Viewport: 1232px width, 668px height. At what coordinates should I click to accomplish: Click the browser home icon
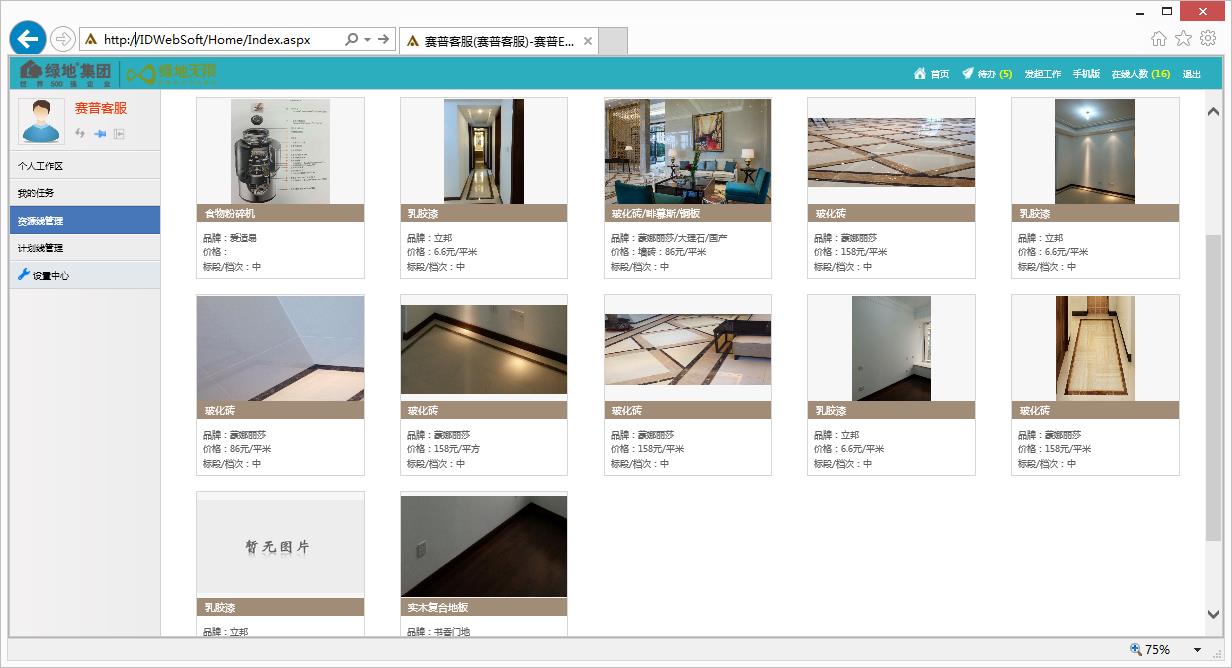[x=1159, y=39]
